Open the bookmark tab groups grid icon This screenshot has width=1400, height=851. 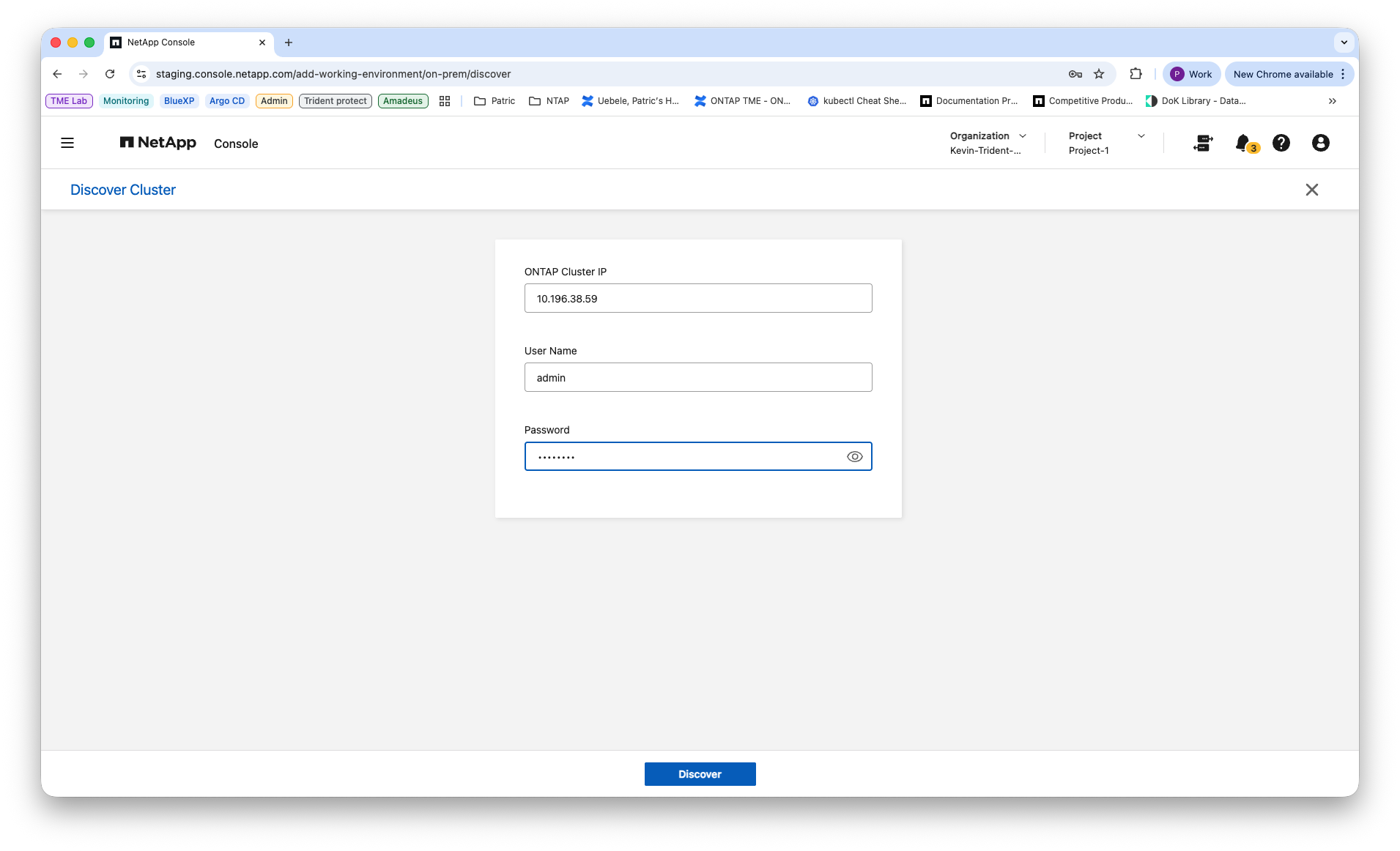click(445, 101)
